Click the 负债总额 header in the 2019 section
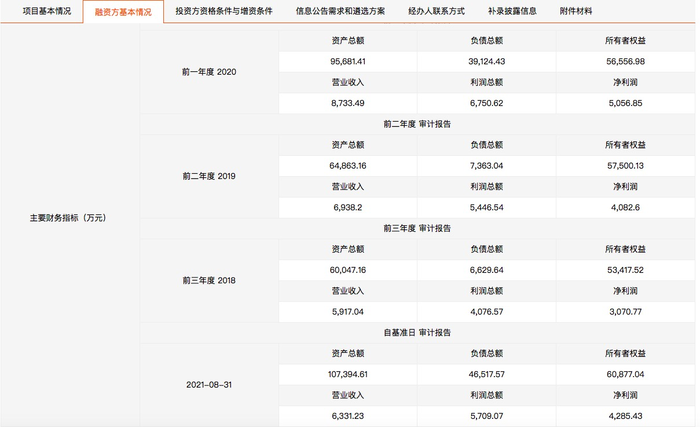Image resolution: width=700 pixels, height=427 pixels. click(x=487, y=145)
